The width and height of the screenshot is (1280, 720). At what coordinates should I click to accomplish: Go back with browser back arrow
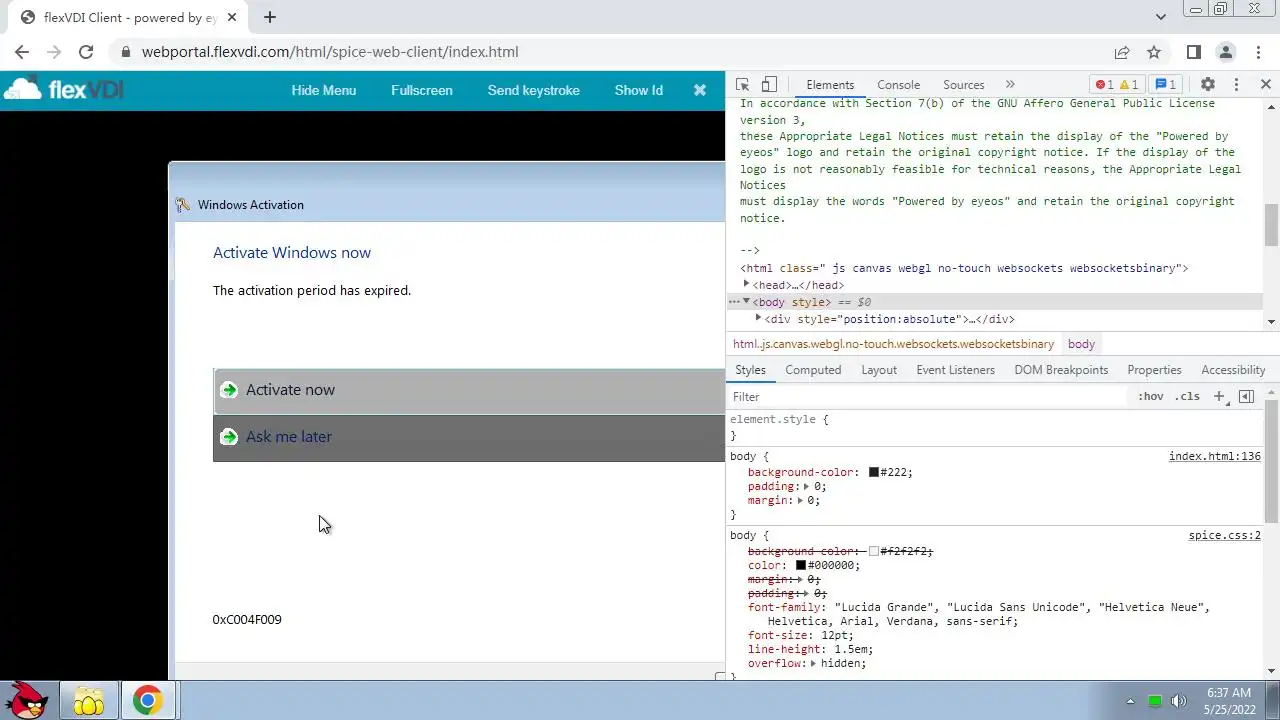click(22, 52)
